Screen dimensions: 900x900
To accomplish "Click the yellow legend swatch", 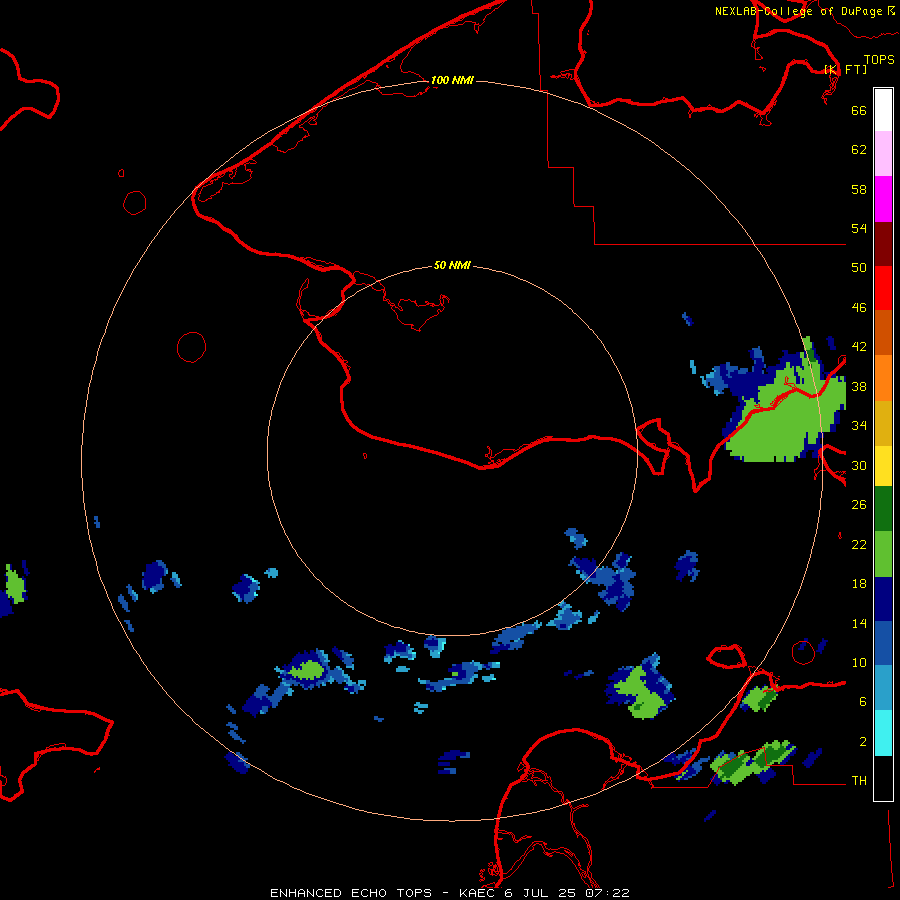I will [x=883, y=466].
